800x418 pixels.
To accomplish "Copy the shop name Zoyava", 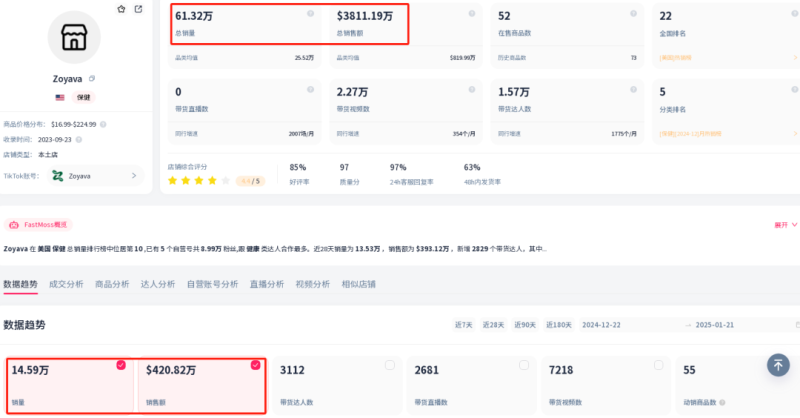I will click(x=92, y=78).
